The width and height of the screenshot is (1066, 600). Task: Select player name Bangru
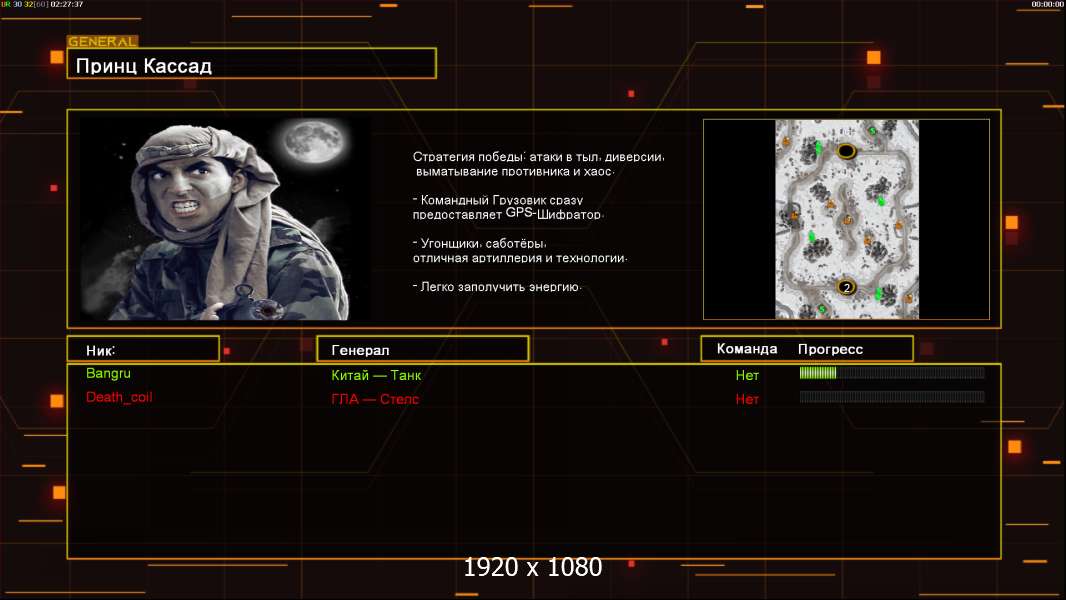pyautogui.click(x=108, y=373)
